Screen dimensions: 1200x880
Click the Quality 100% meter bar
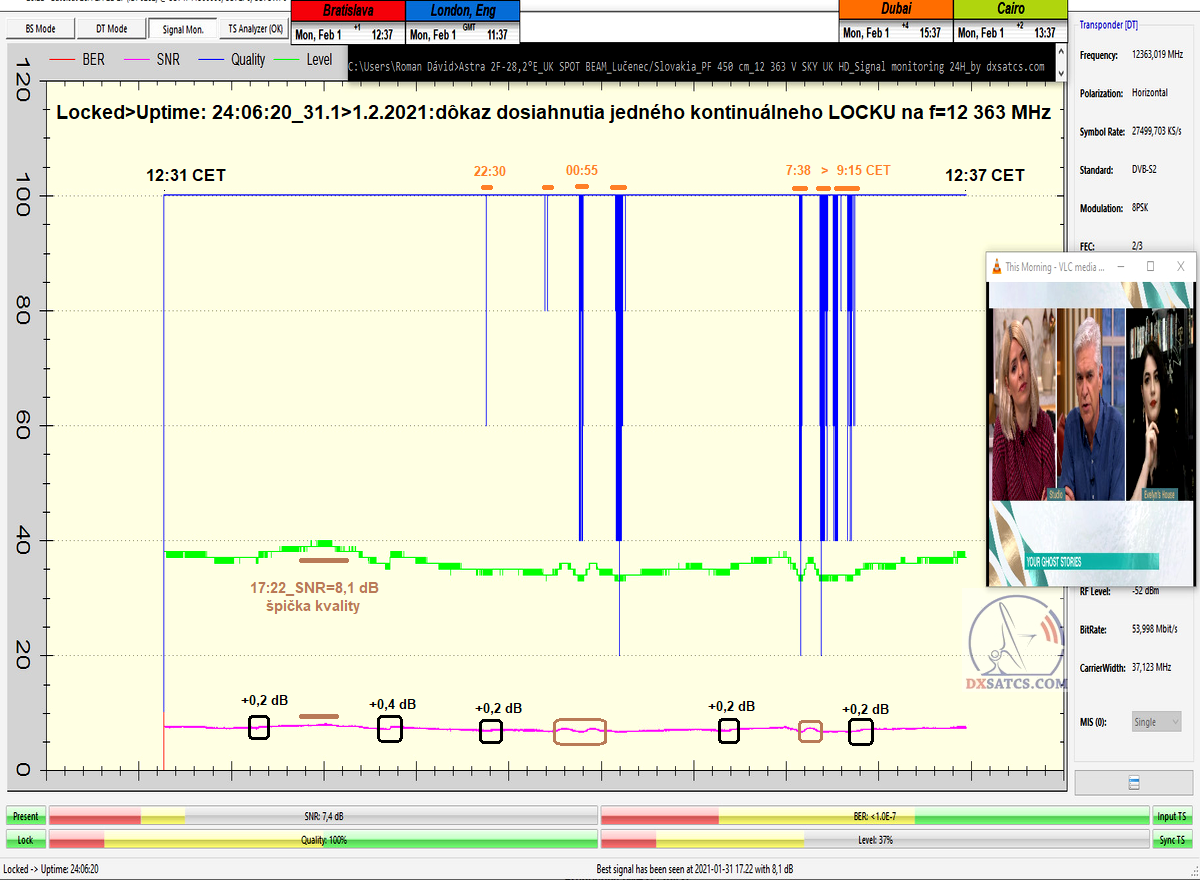(323, 840)
